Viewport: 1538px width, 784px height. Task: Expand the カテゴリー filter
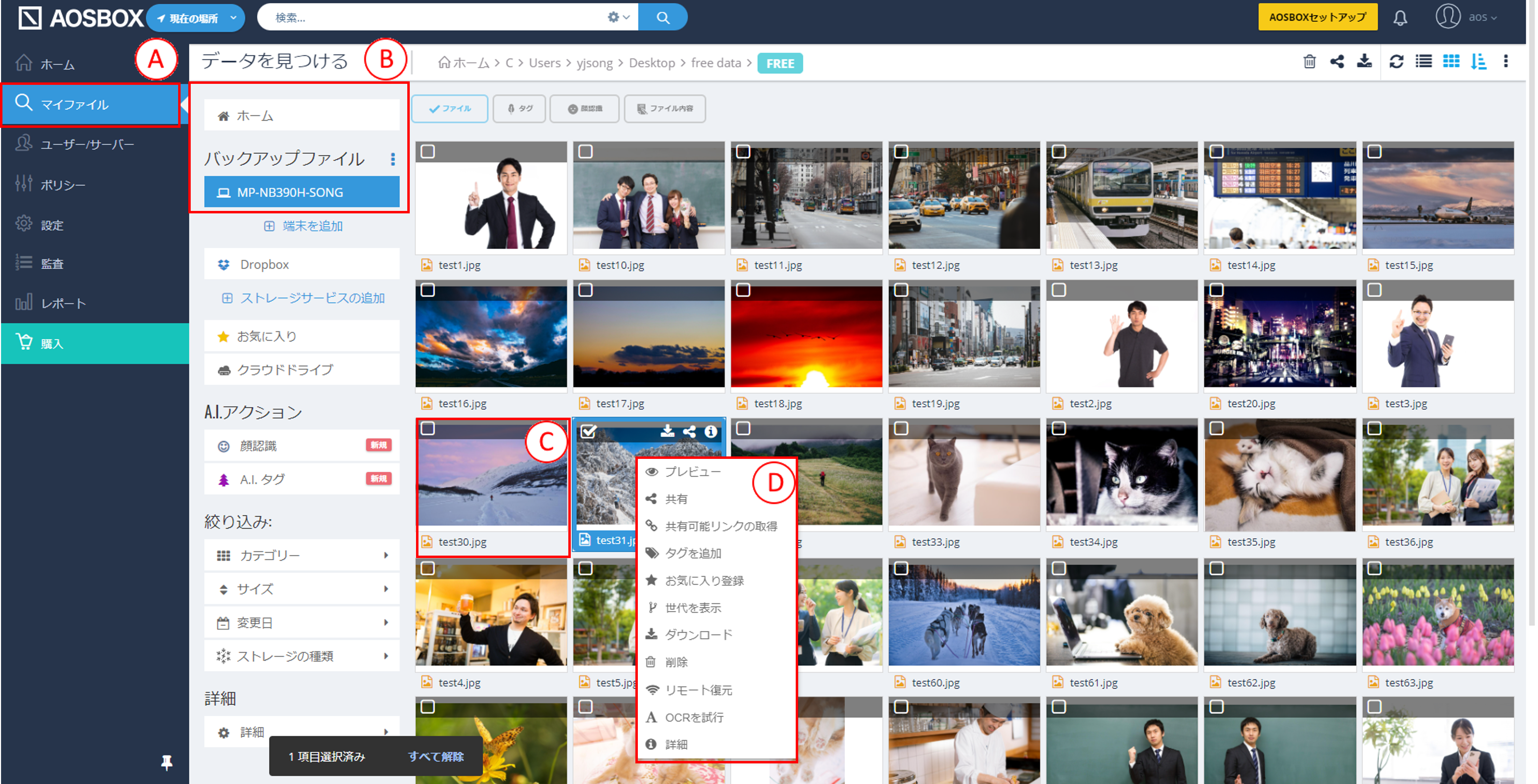[x=301, y=555]
